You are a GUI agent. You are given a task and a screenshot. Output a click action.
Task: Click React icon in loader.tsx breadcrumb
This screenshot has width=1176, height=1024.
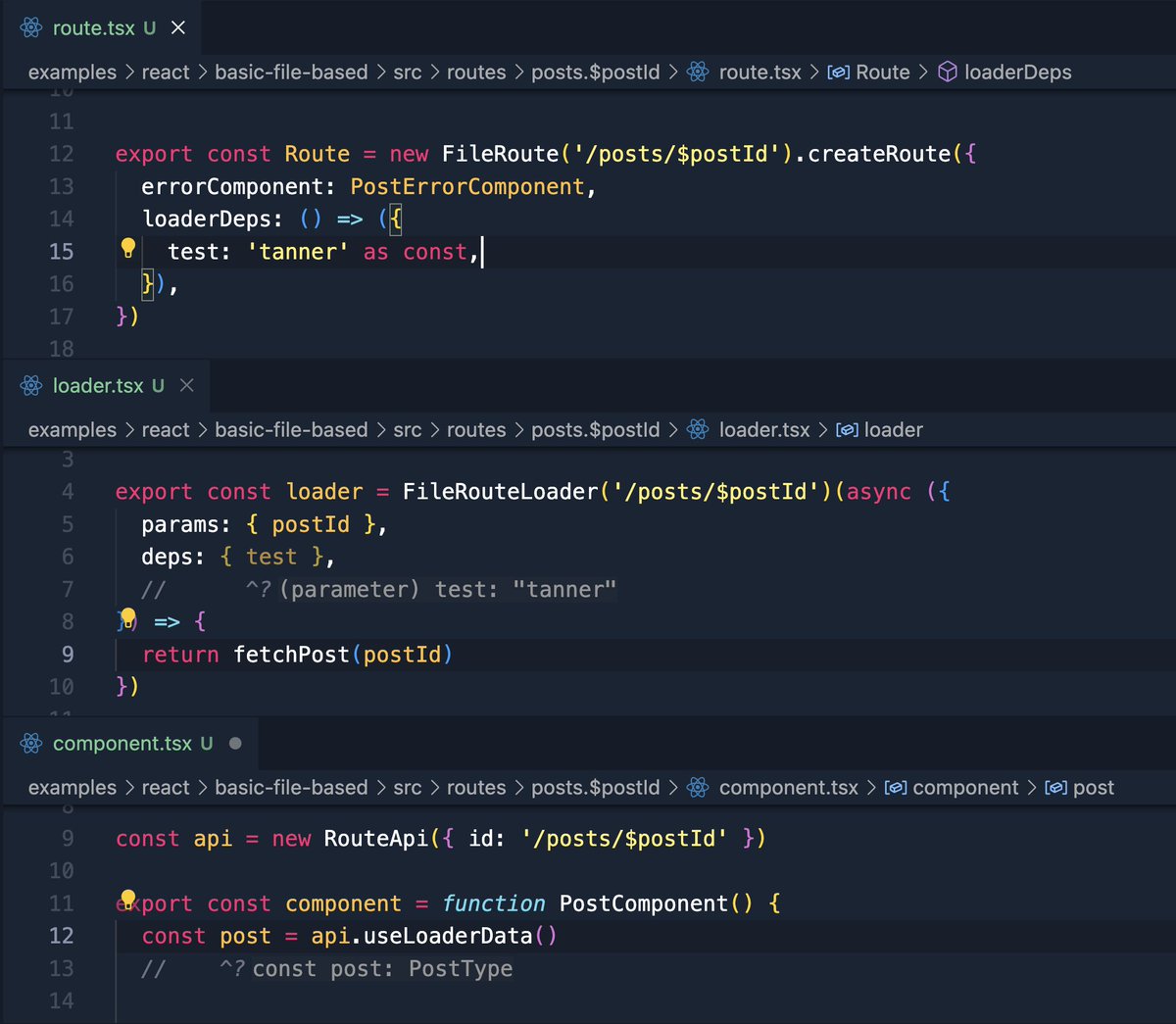click(x=698, y=429)
